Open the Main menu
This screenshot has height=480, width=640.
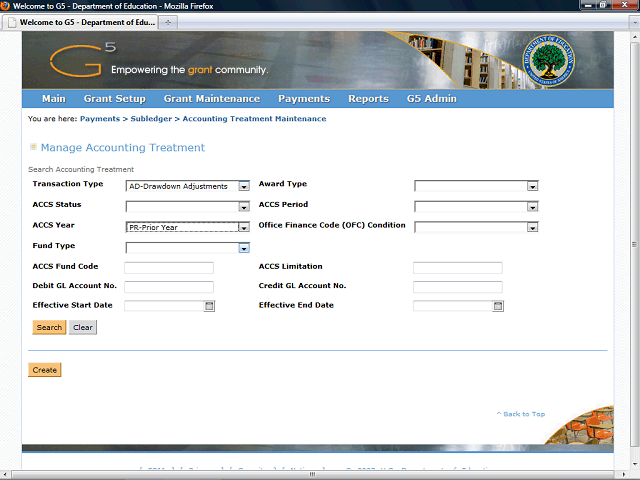pyautogui.click(x=54, y=99)
